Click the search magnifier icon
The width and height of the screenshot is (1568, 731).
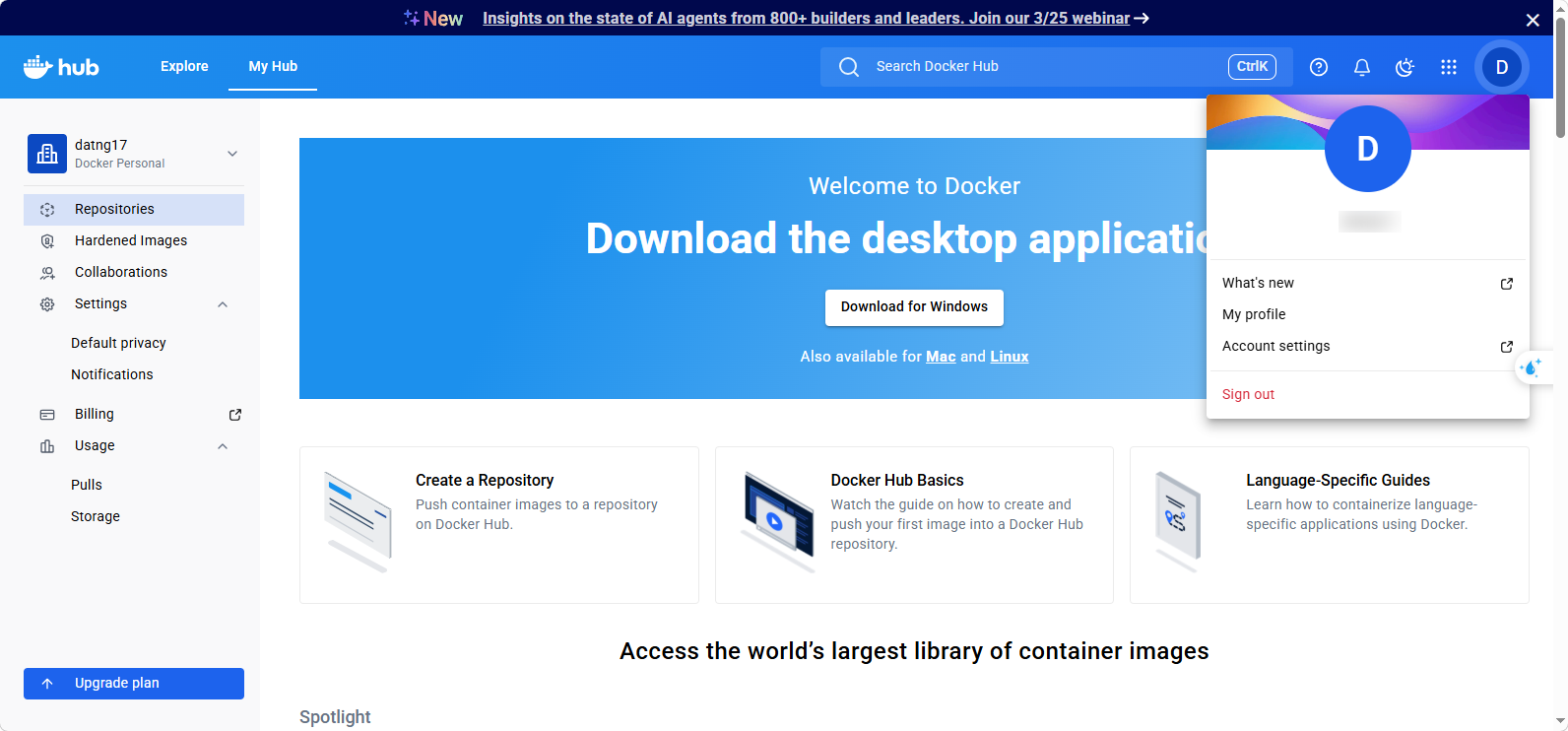849,67
